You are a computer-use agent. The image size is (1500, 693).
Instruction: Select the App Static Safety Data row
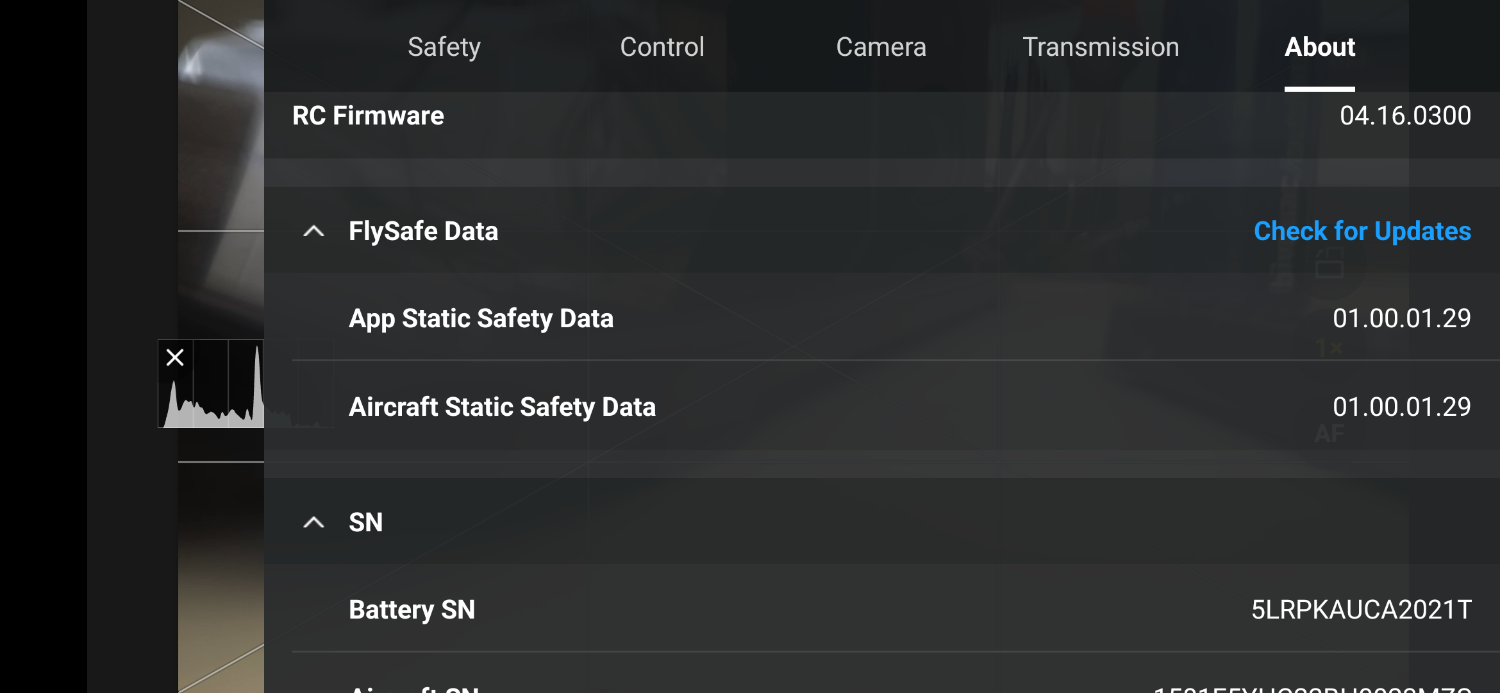click(x=481, y=318)
